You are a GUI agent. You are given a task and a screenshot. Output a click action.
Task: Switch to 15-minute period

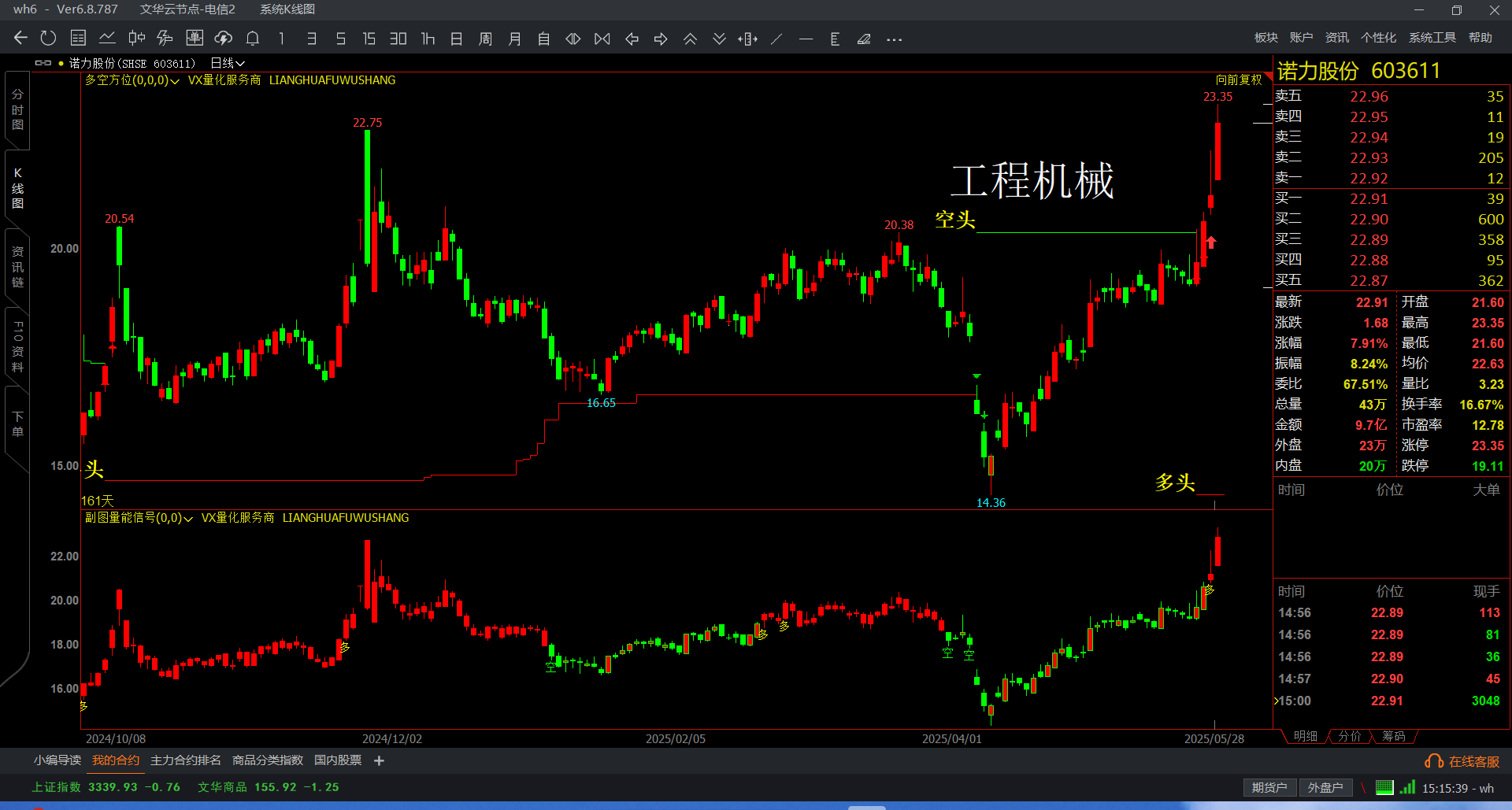(369, 38)
